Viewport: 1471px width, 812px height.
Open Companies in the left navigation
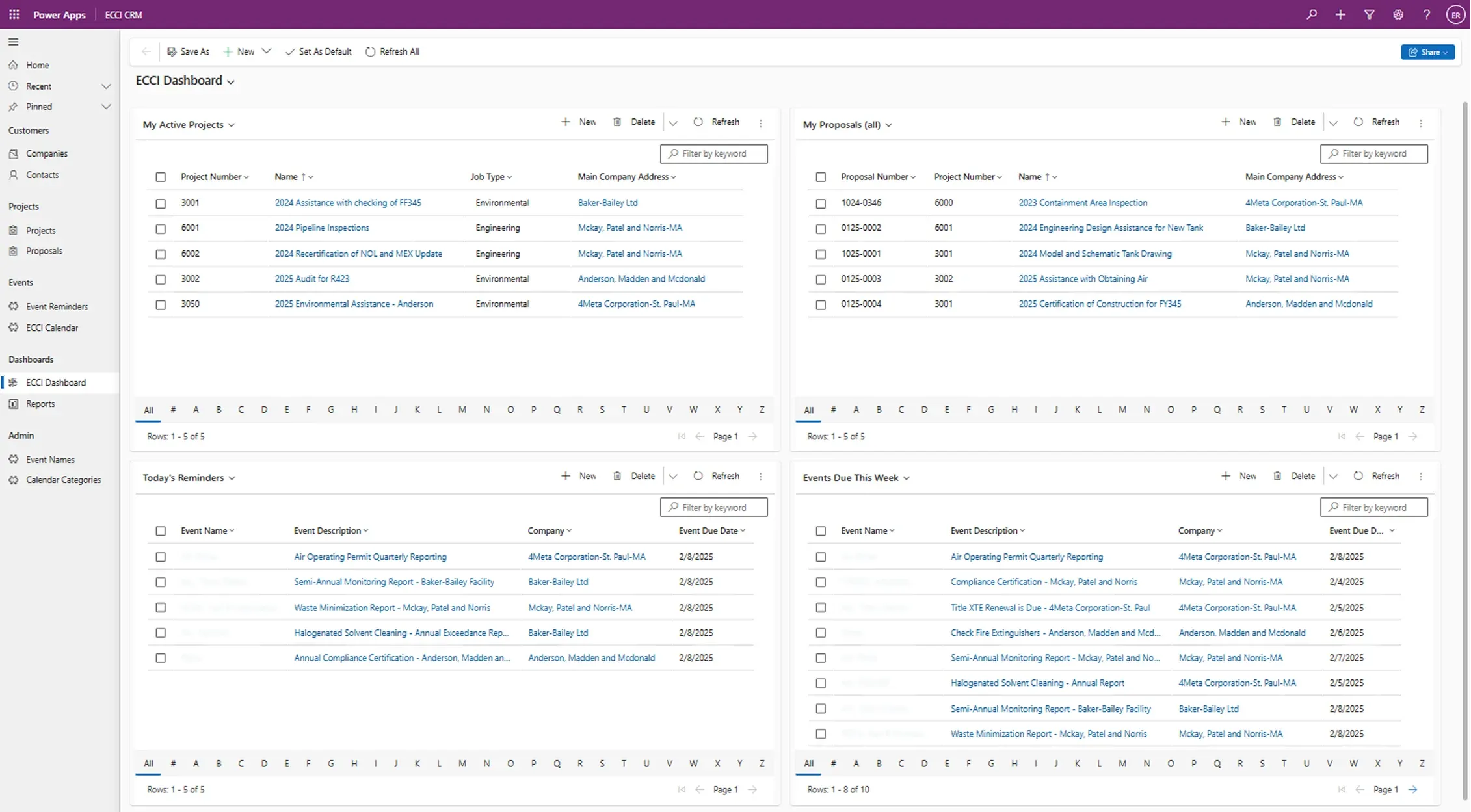tap(46, 154)
